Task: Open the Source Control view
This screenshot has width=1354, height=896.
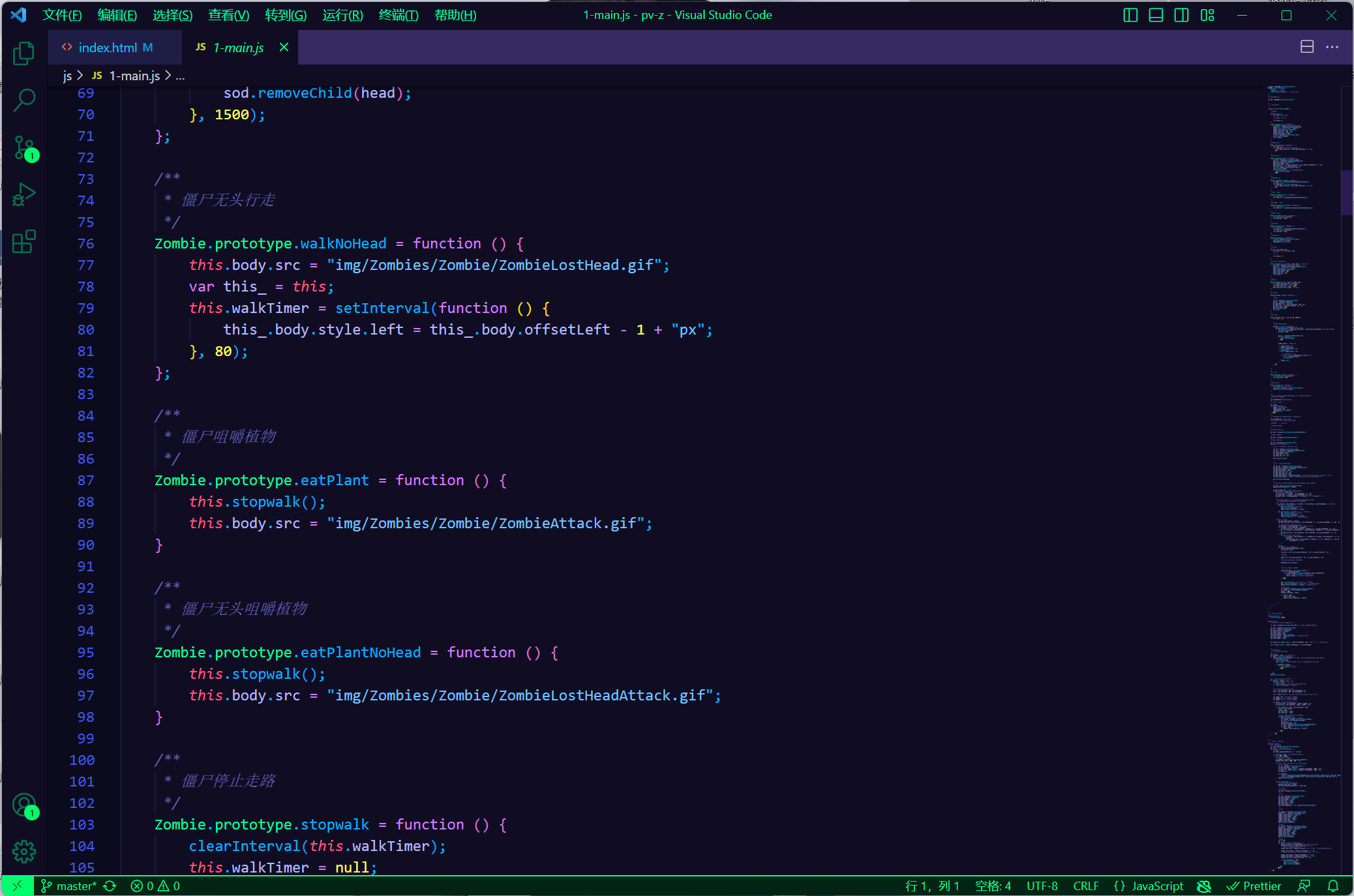Action: [24, 149]
